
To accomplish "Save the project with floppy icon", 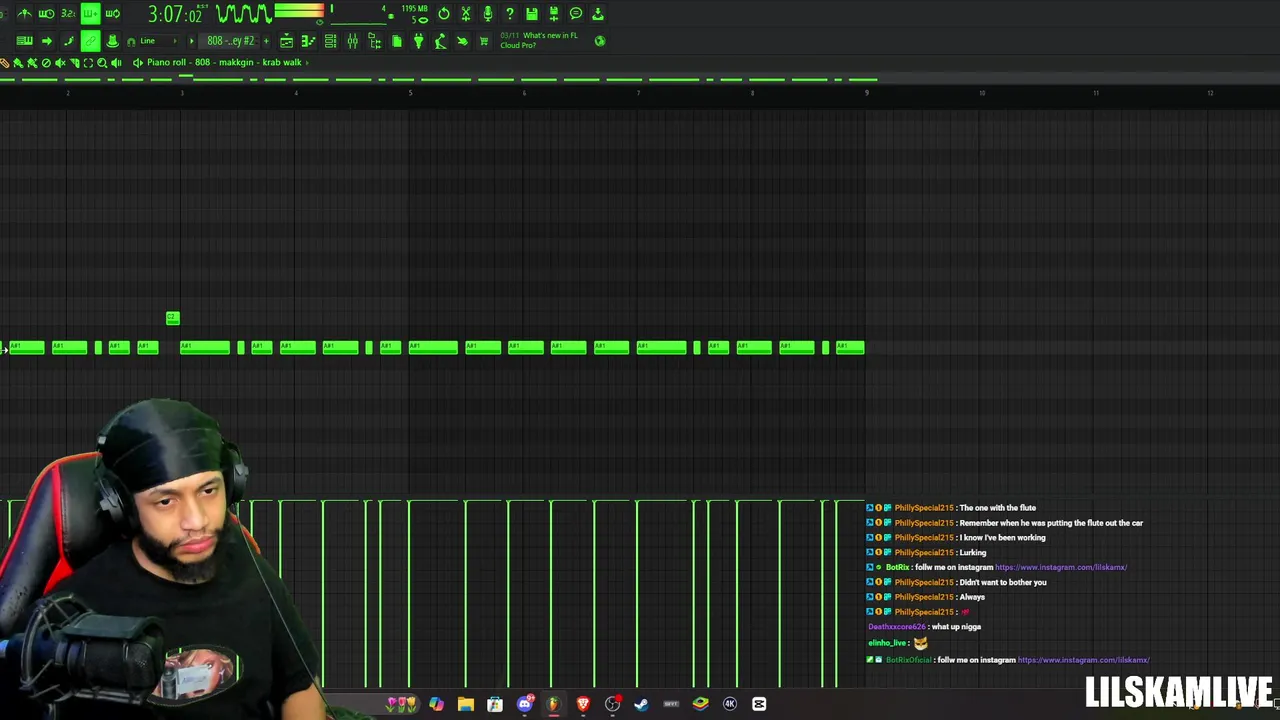I will pyautogui.click(x=532, y=14).
